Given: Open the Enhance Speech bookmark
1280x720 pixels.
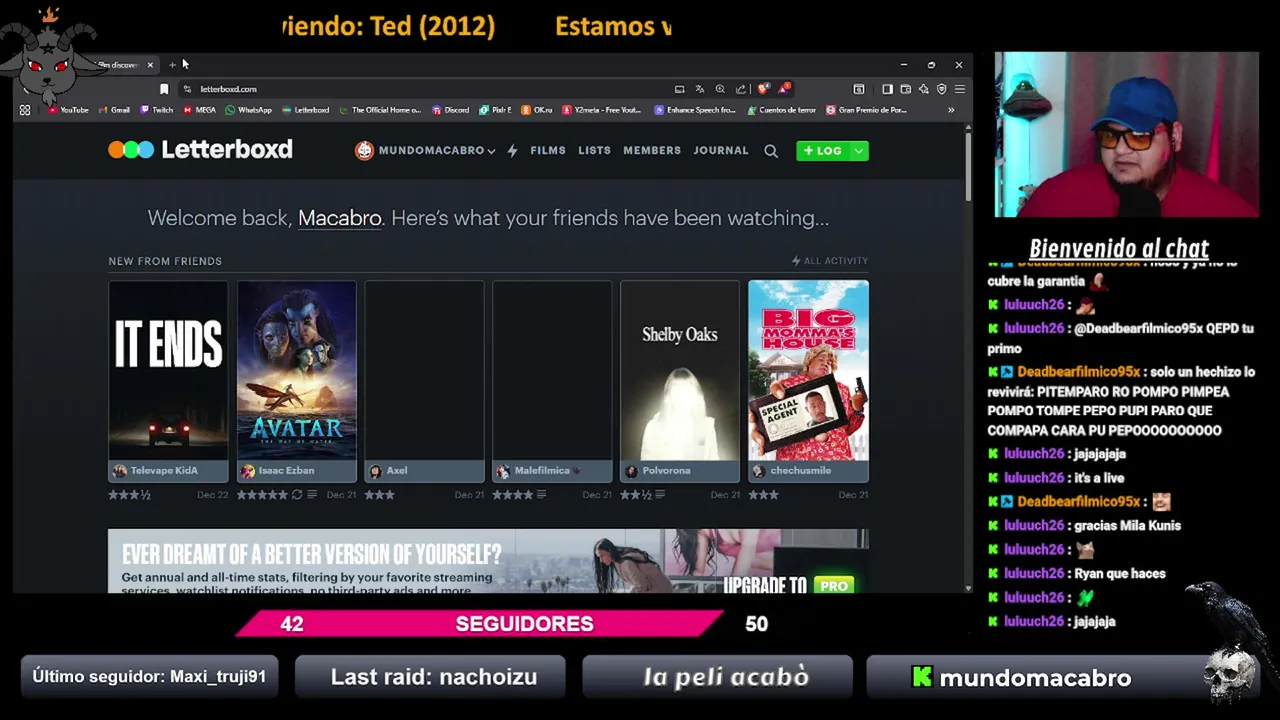Looking at the screenshot, I should pyautogui.click(x=695, y=110).
